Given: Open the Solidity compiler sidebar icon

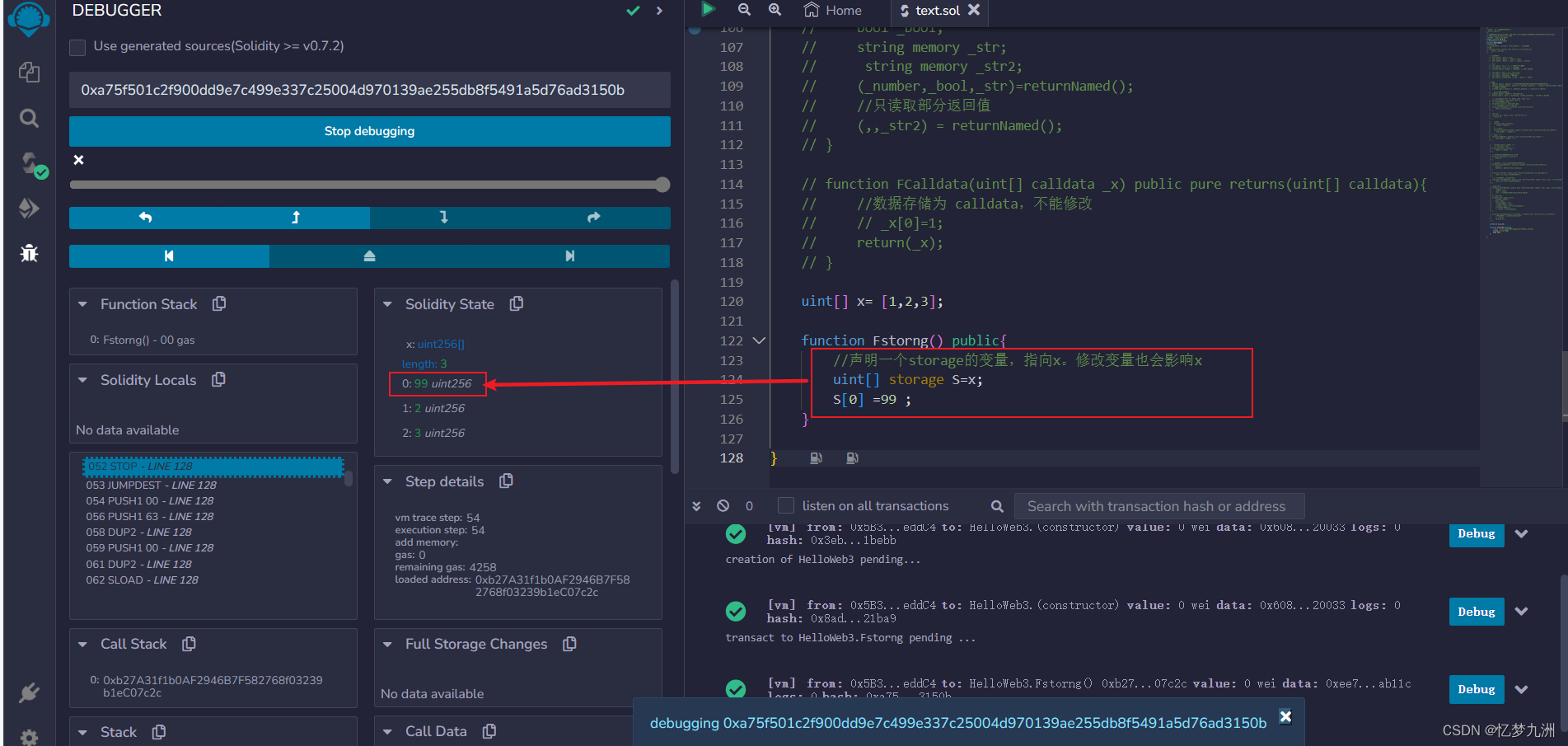Looking at the screenshot, I should tap(33, 165).
